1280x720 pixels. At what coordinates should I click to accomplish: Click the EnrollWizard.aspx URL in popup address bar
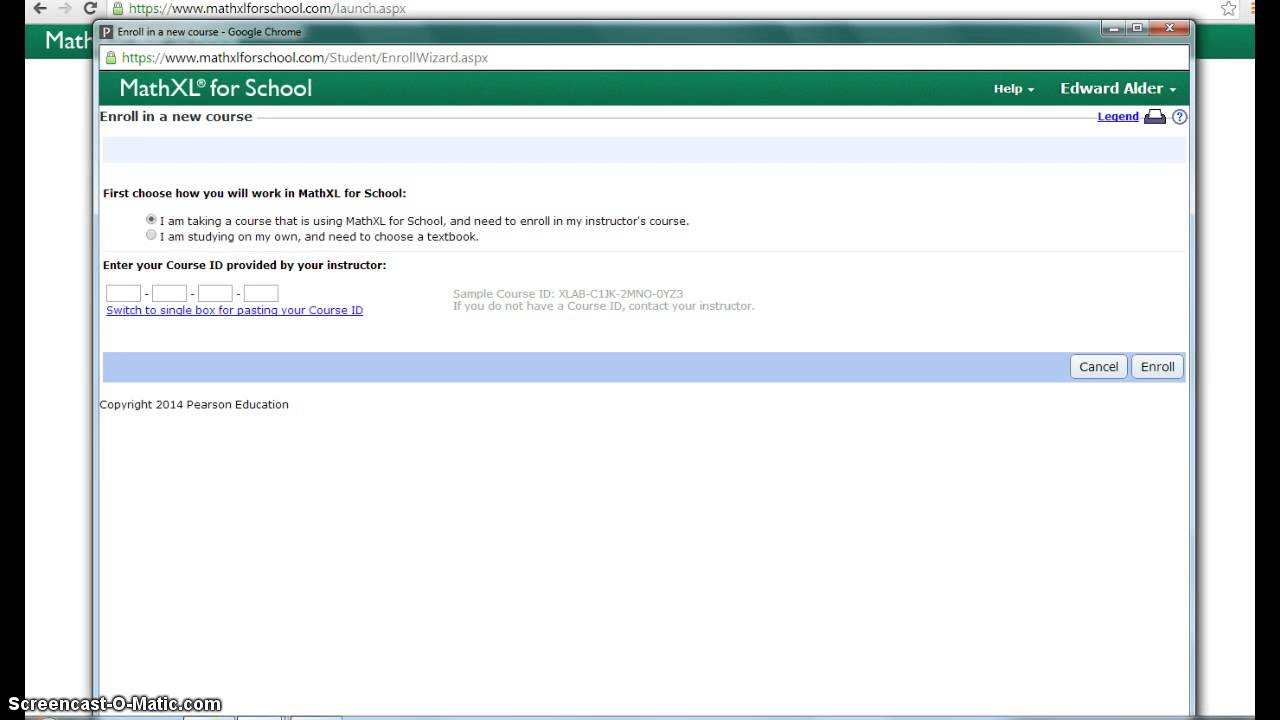(x=305, y=58)
